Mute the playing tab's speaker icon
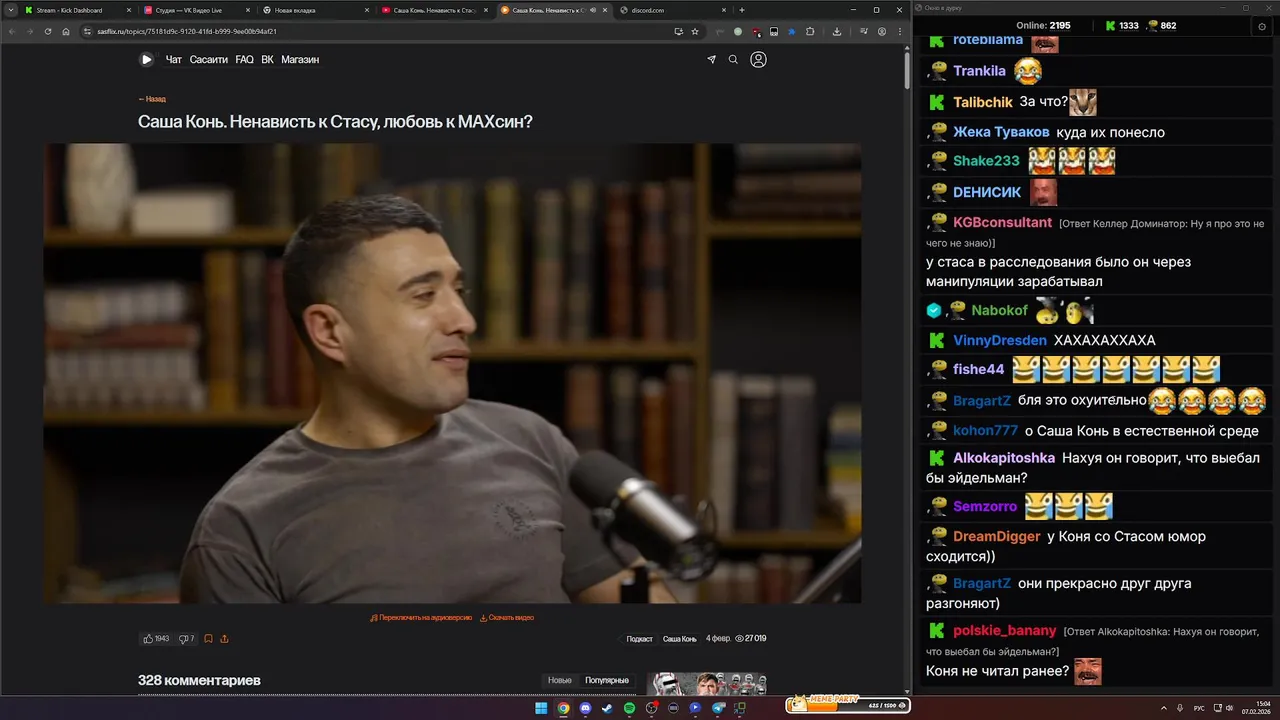Image resolution: width=1280 pixels, height=720 pixels. pyautogui.click(x=593, y=10)
